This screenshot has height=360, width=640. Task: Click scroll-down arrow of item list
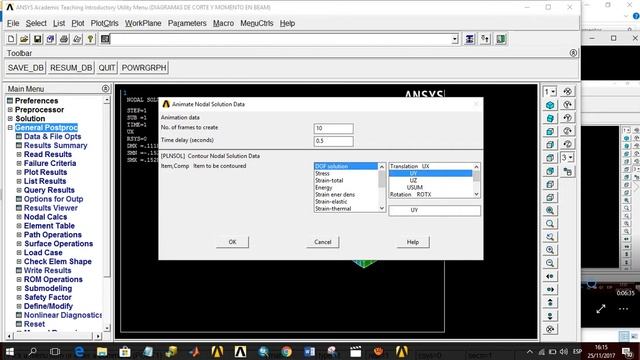point(382,208)
